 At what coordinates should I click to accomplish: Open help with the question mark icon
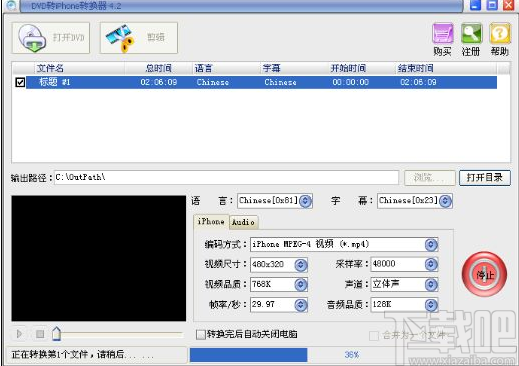click(500, 33)
